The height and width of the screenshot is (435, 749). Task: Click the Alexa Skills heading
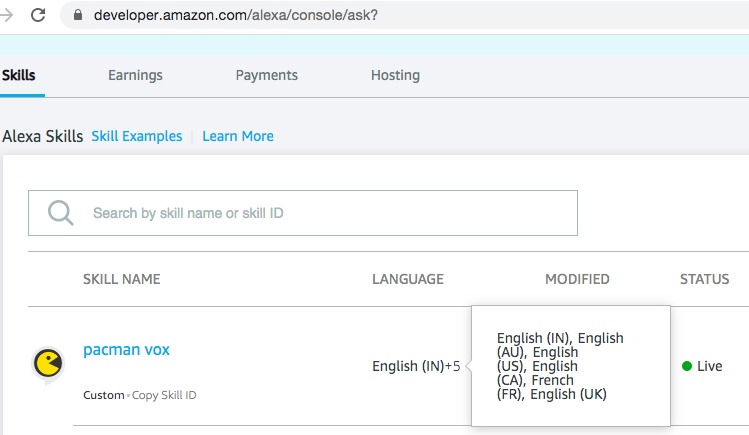pyautogui.click(x=43, y=136)
